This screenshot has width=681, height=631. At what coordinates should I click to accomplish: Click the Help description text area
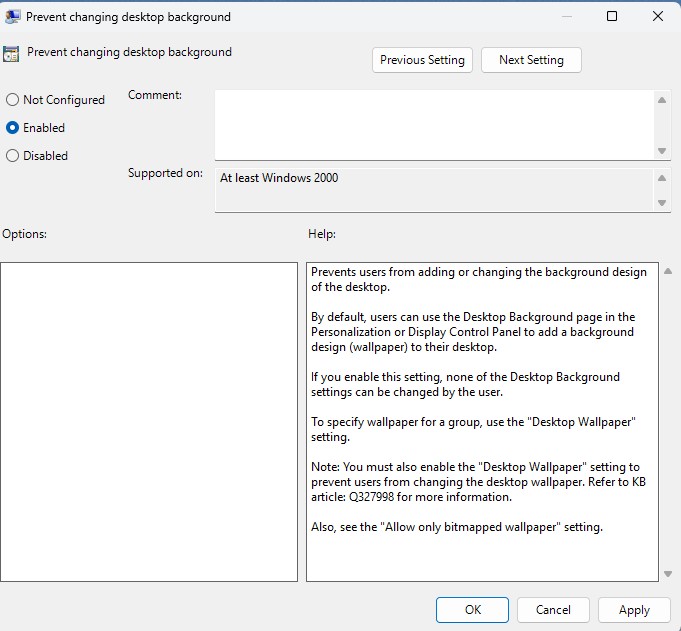(482, 421)
